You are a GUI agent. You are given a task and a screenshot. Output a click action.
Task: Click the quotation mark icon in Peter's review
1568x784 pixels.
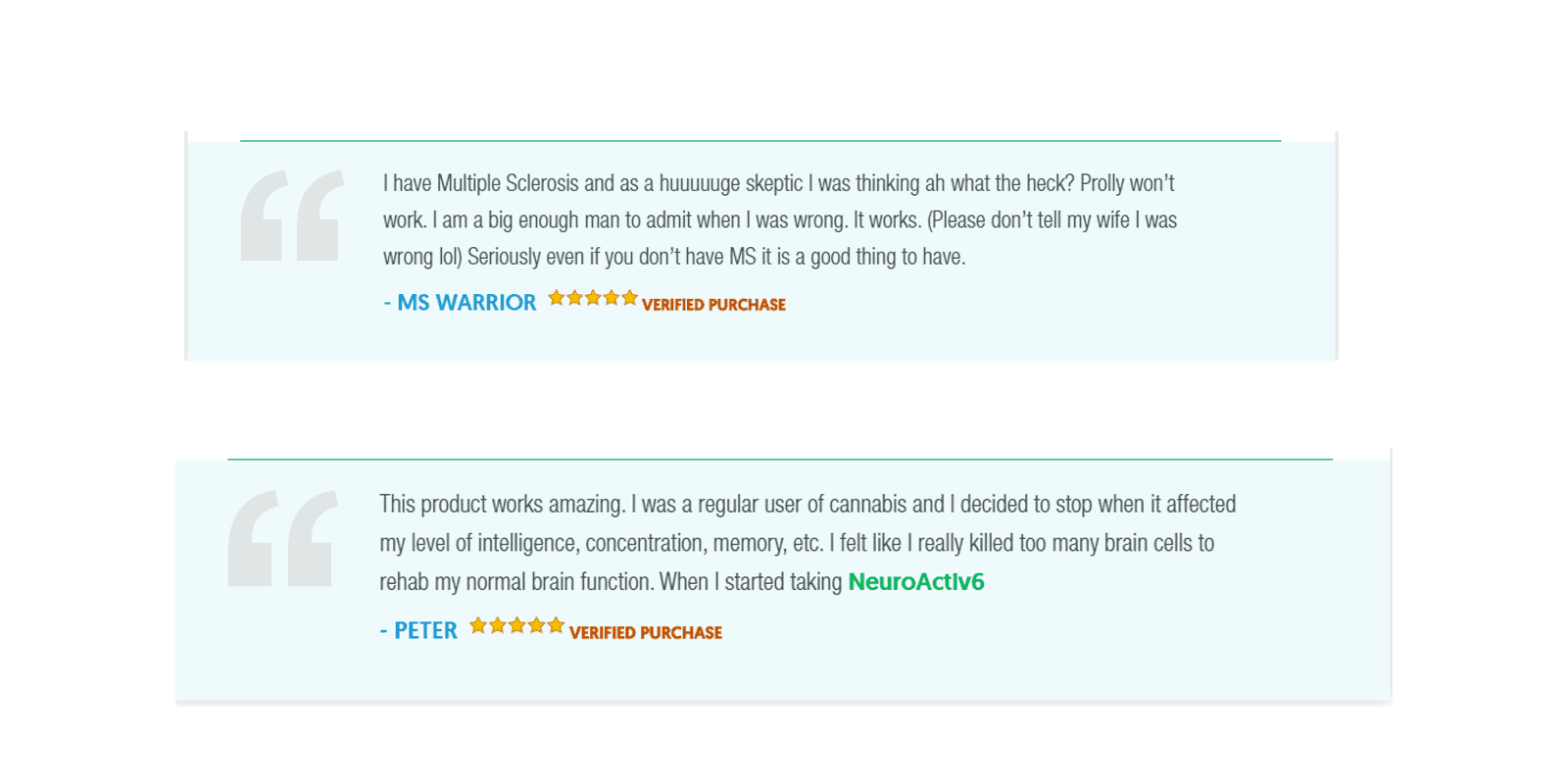tap(283, 538)
